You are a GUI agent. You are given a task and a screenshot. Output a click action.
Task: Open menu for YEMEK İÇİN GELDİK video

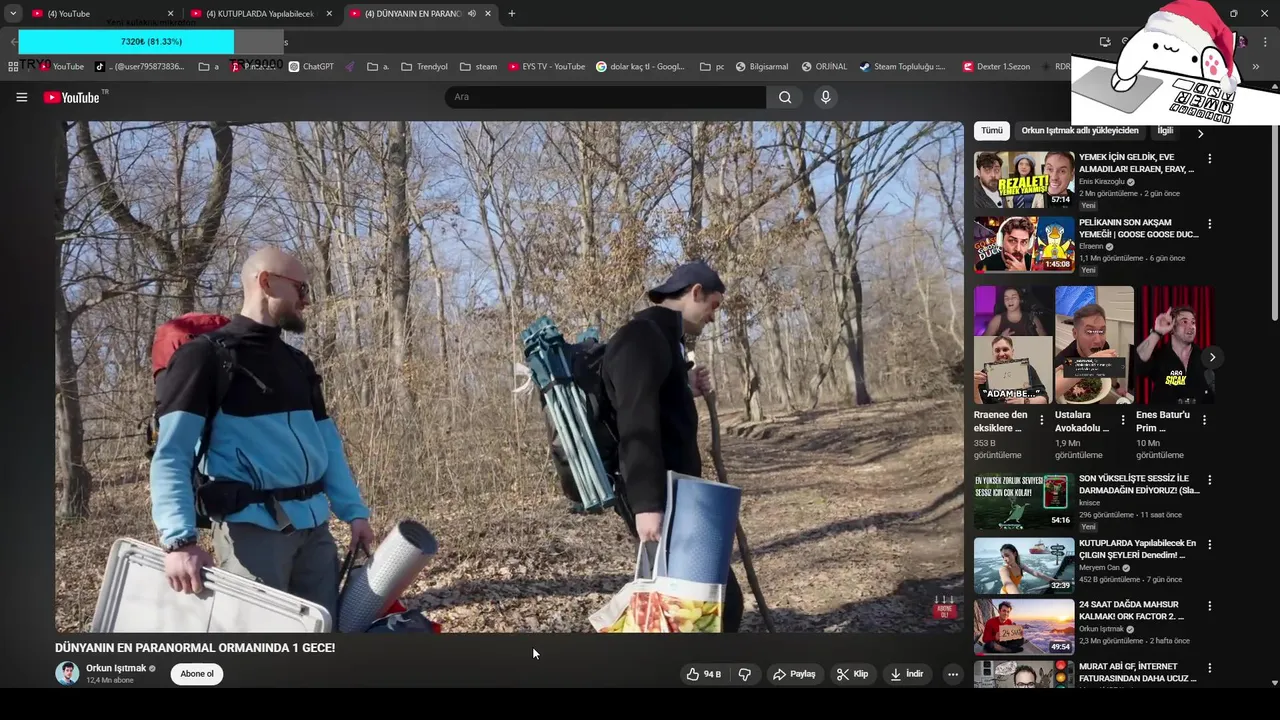coord(1209,159)
